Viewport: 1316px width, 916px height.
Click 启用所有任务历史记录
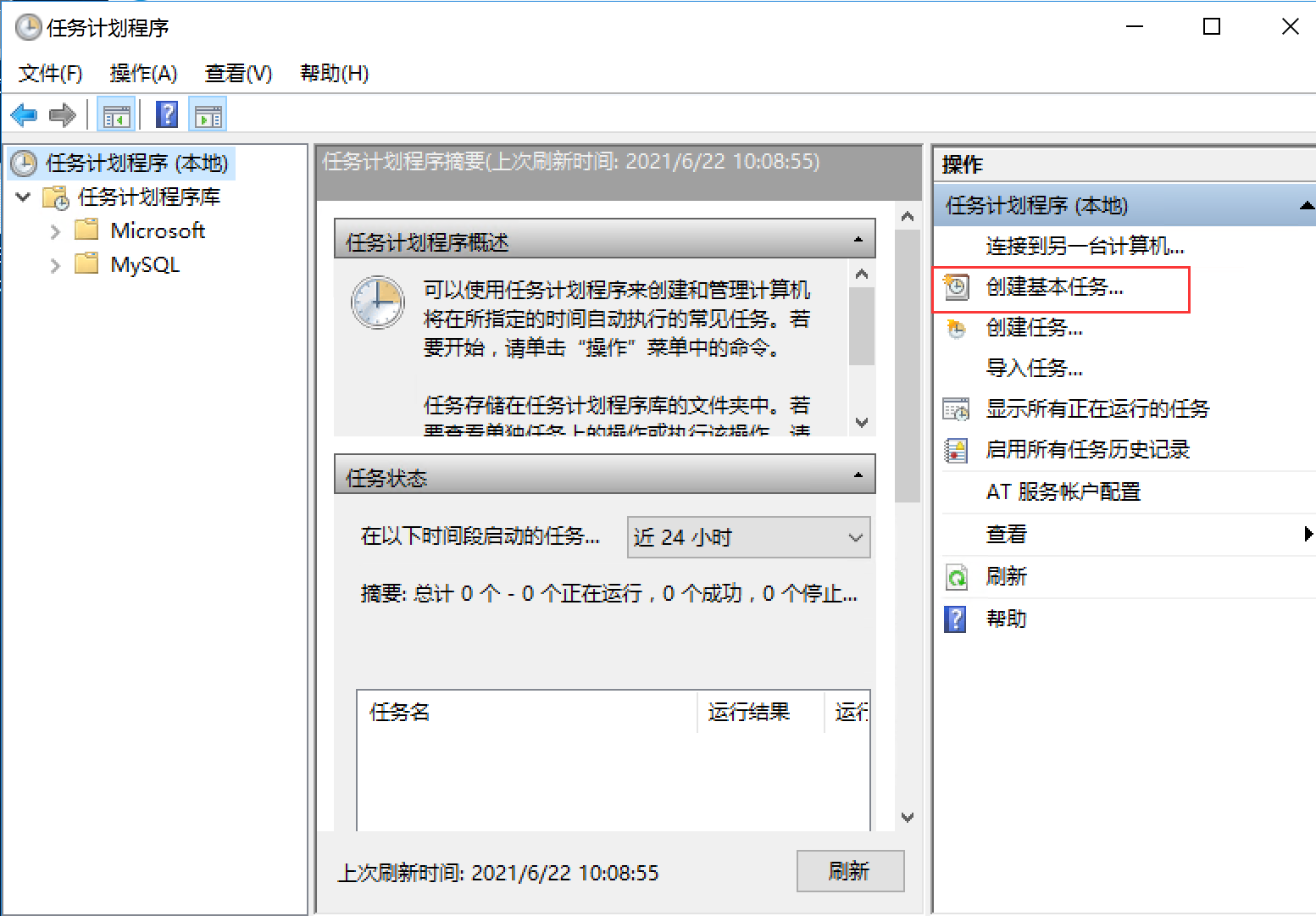coord(1087,450)
